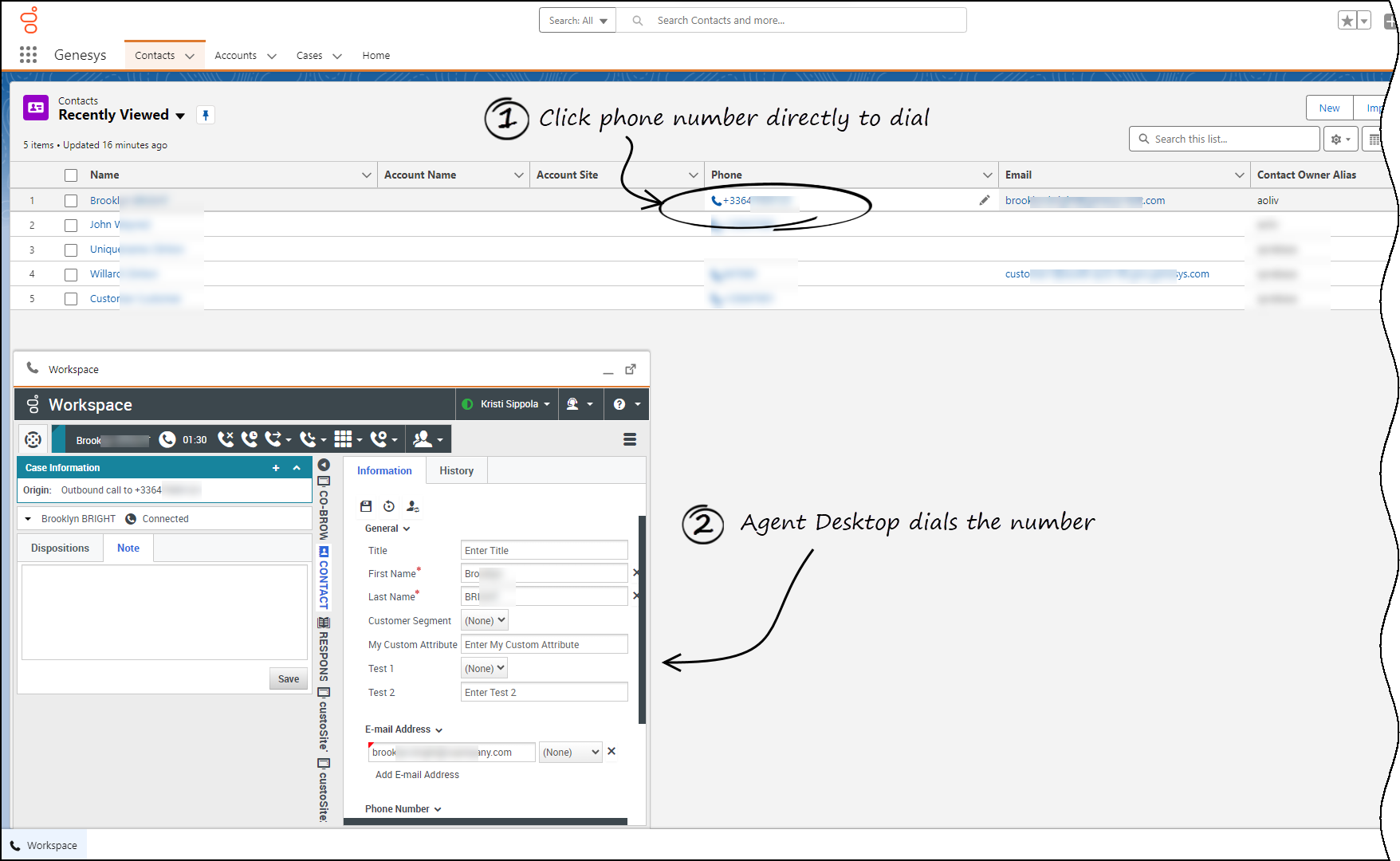Reset contact changes with the reset icon
Screen dimensions: 1400x861
pos(389,506)
